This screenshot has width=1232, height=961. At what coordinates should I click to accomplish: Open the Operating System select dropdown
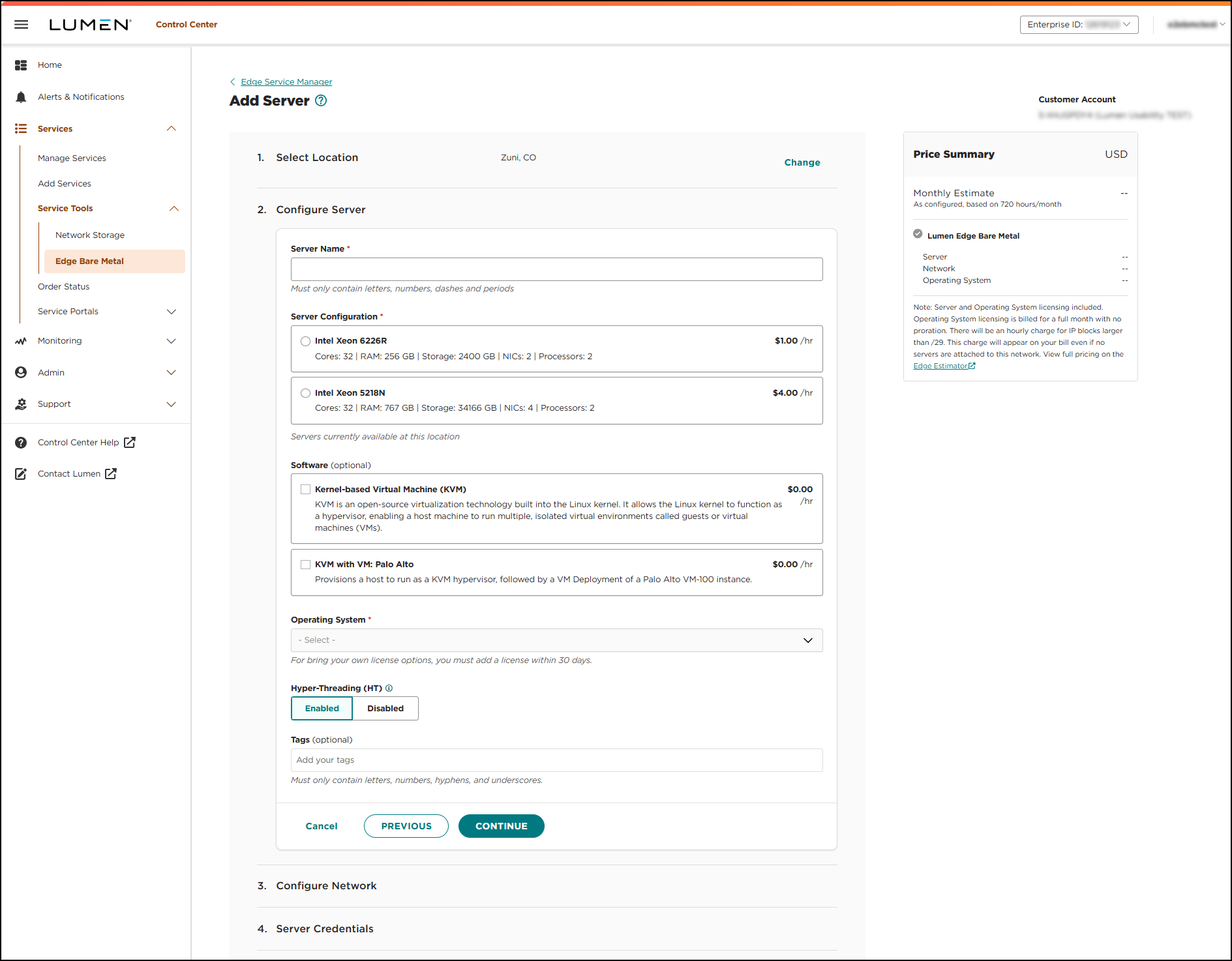point(556,640)
